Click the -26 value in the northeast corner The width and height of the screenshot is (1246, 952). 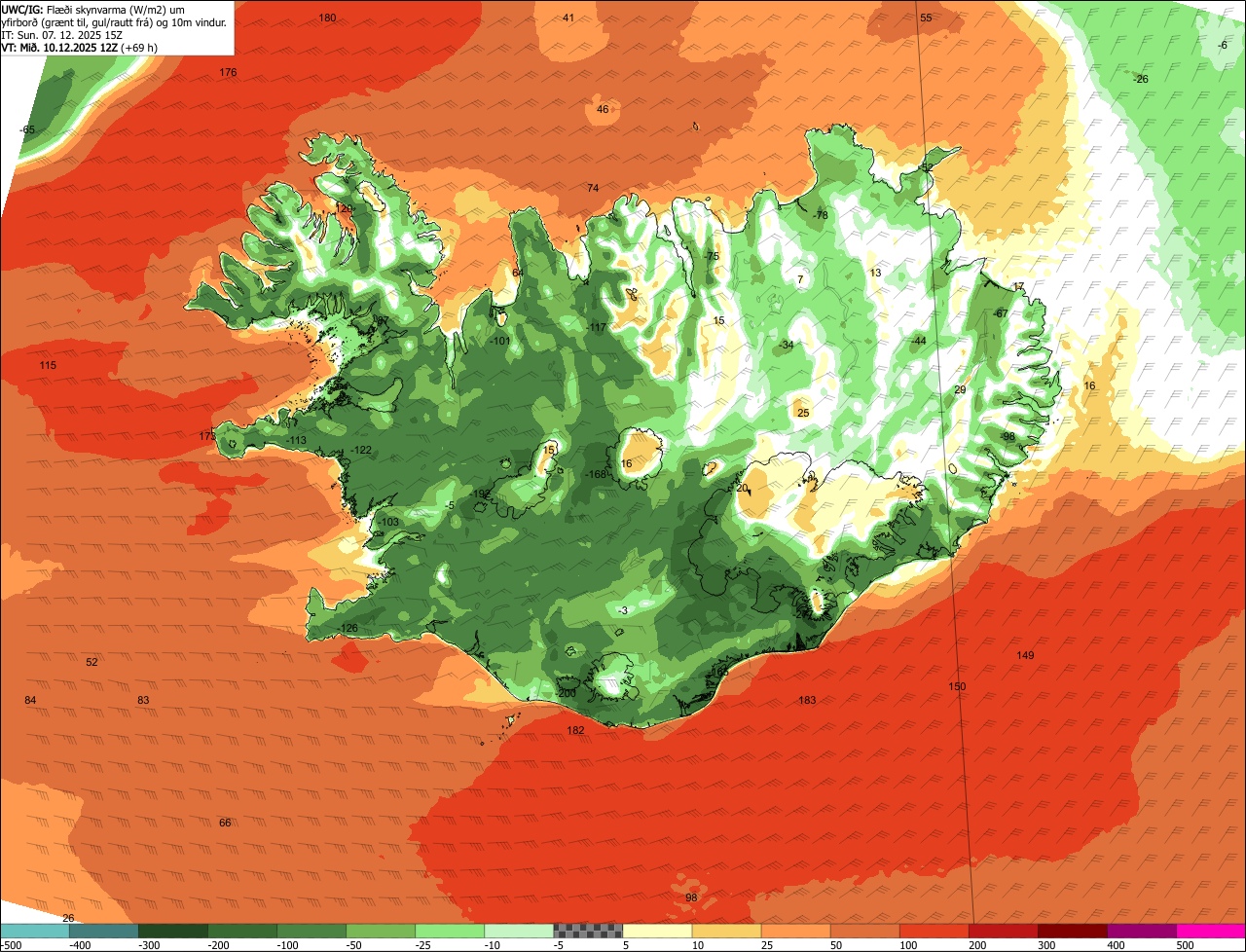pyautogui.click(x=1141, y=79)
